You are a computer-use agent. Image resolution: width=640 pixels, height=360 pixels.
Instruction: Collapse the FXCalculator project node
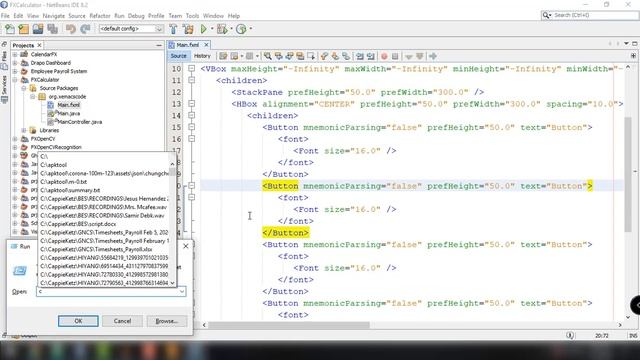pos(15,80)
